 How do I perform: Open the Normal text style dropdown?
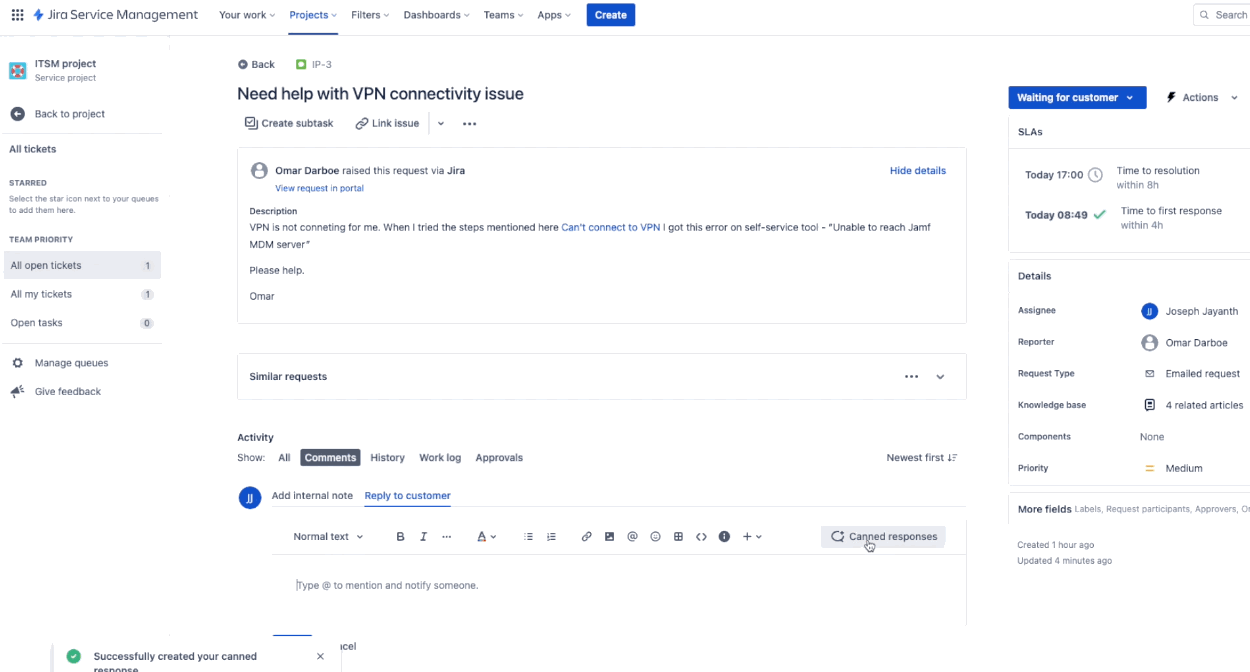[327, 536]
